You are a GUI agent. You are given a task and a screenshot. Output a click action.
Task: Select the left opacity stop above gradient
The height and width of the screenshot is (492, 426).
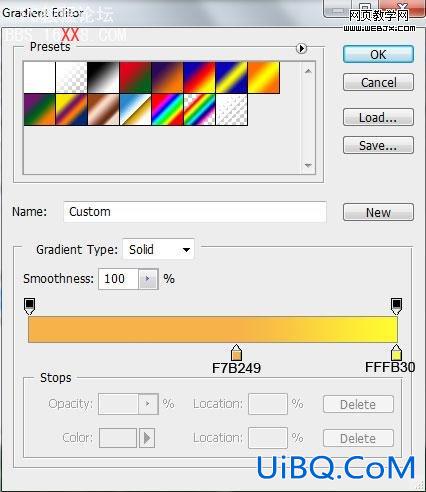[29, 306]
